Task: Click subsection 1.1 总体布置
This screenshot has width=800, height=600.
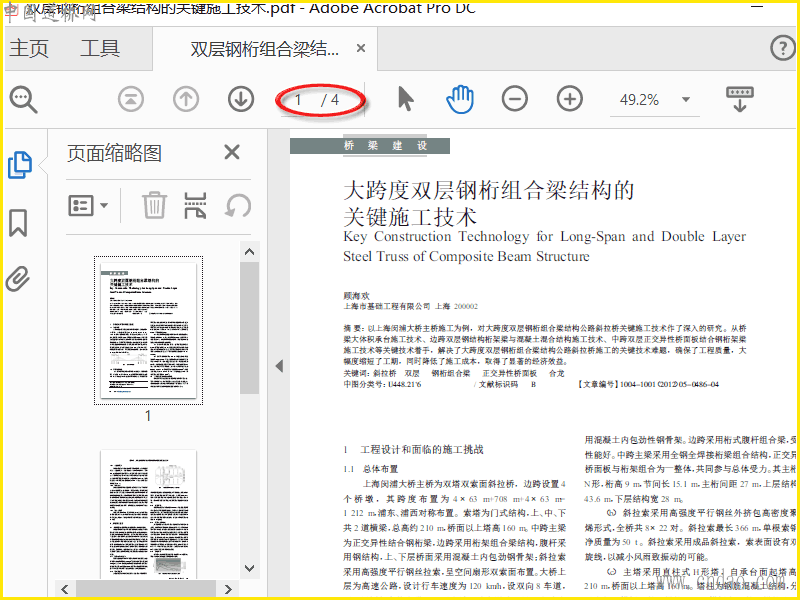Action: pos(370,469)
